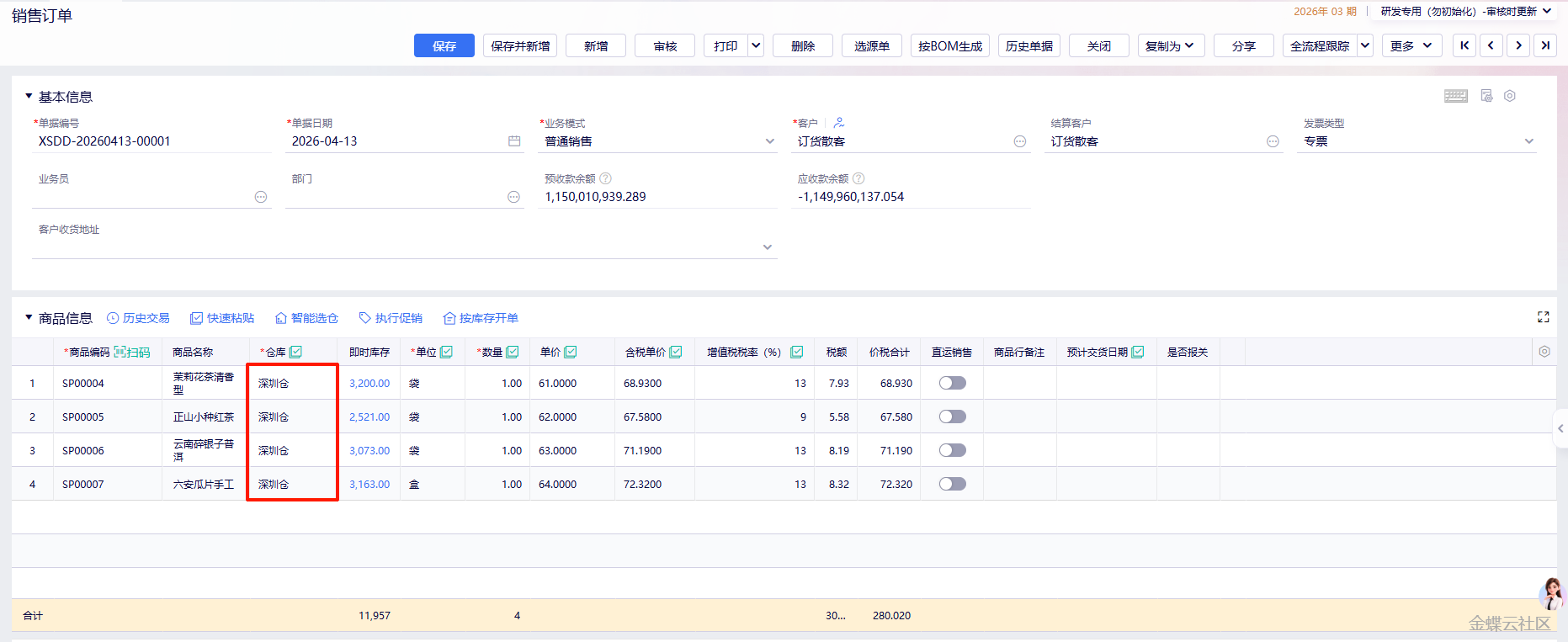
Task: Toggle the 数量 column checkbox
Action: click(513, 352)
